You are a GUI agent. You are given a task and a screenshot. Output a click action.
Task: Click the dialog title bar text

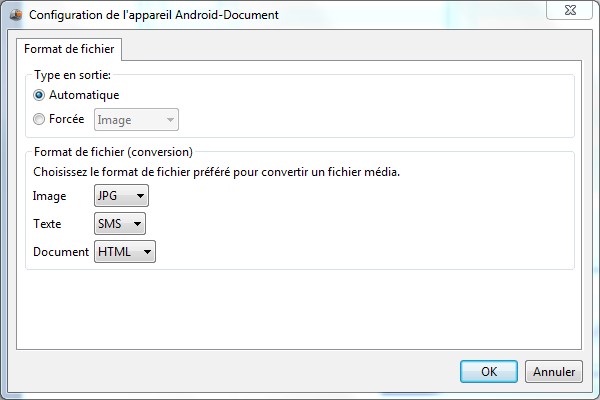pos(154,15)
